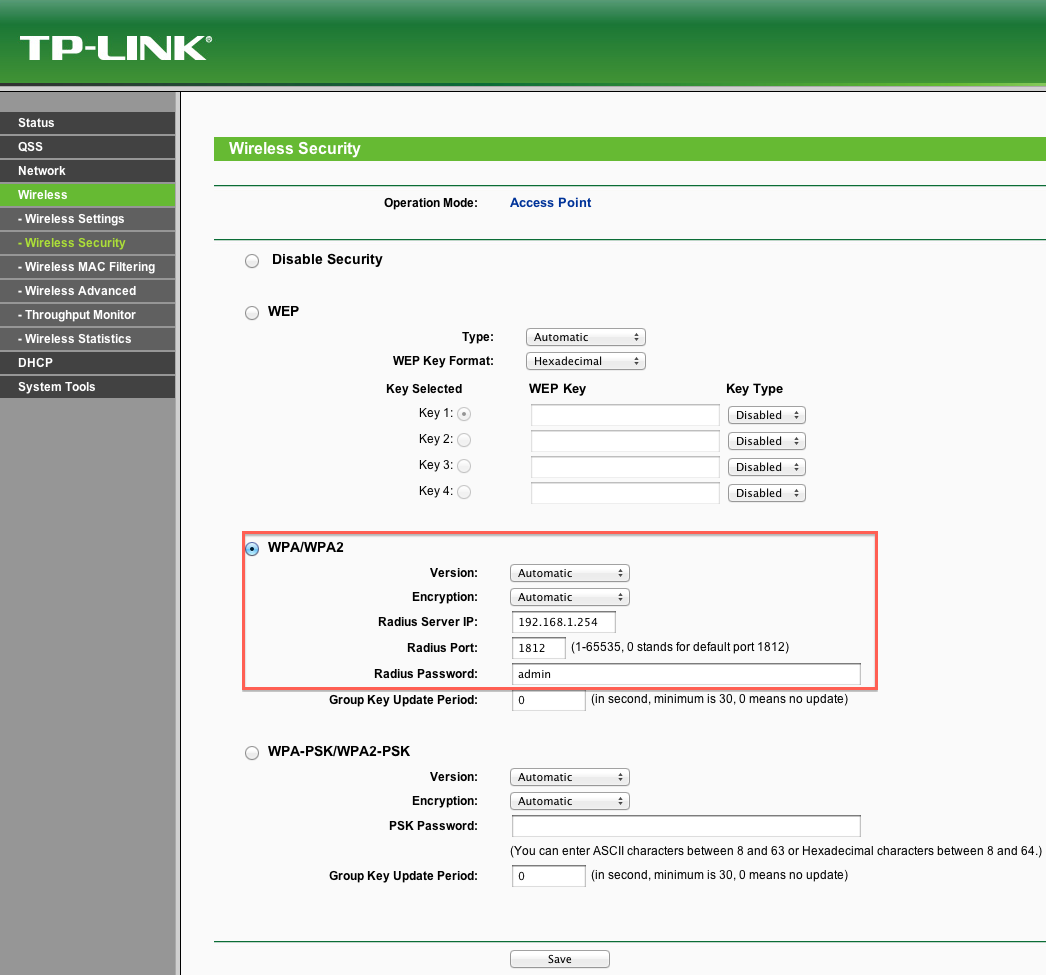Open Throughput Monitor page
This screenshot has width=1046, height=975.
pos(87,315)
